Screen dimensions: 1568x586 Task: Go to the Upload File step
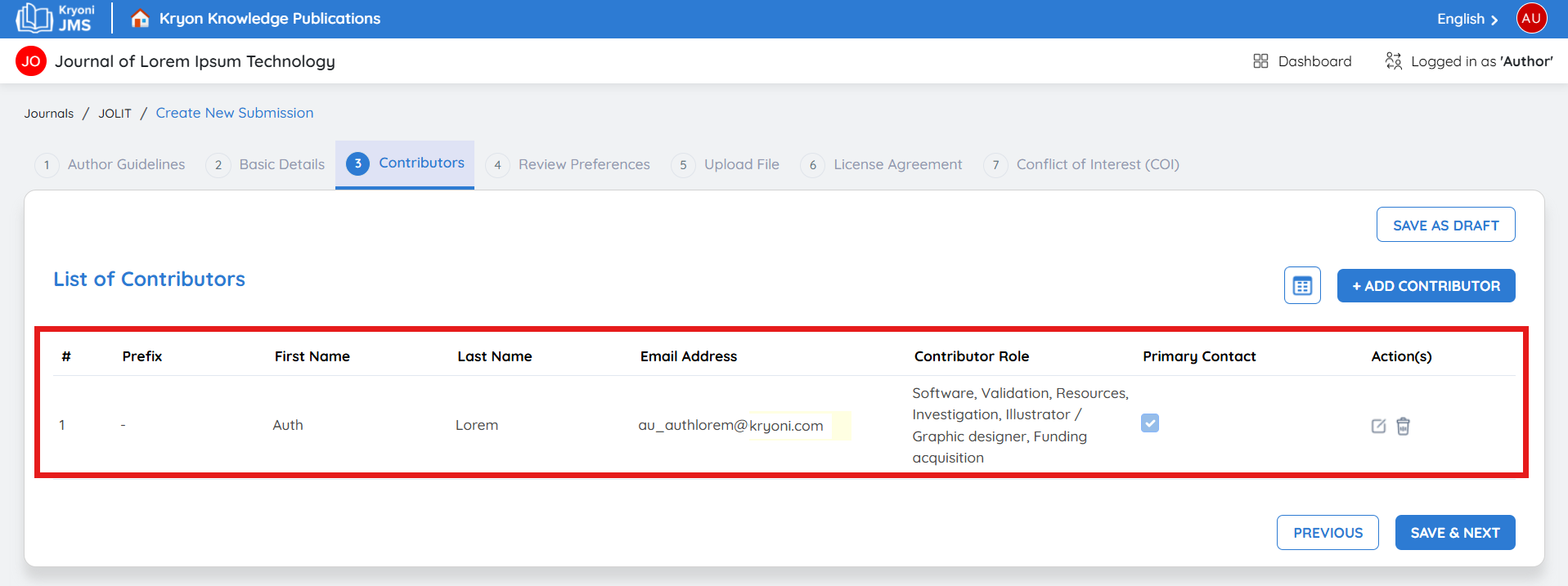click(741, 164)
